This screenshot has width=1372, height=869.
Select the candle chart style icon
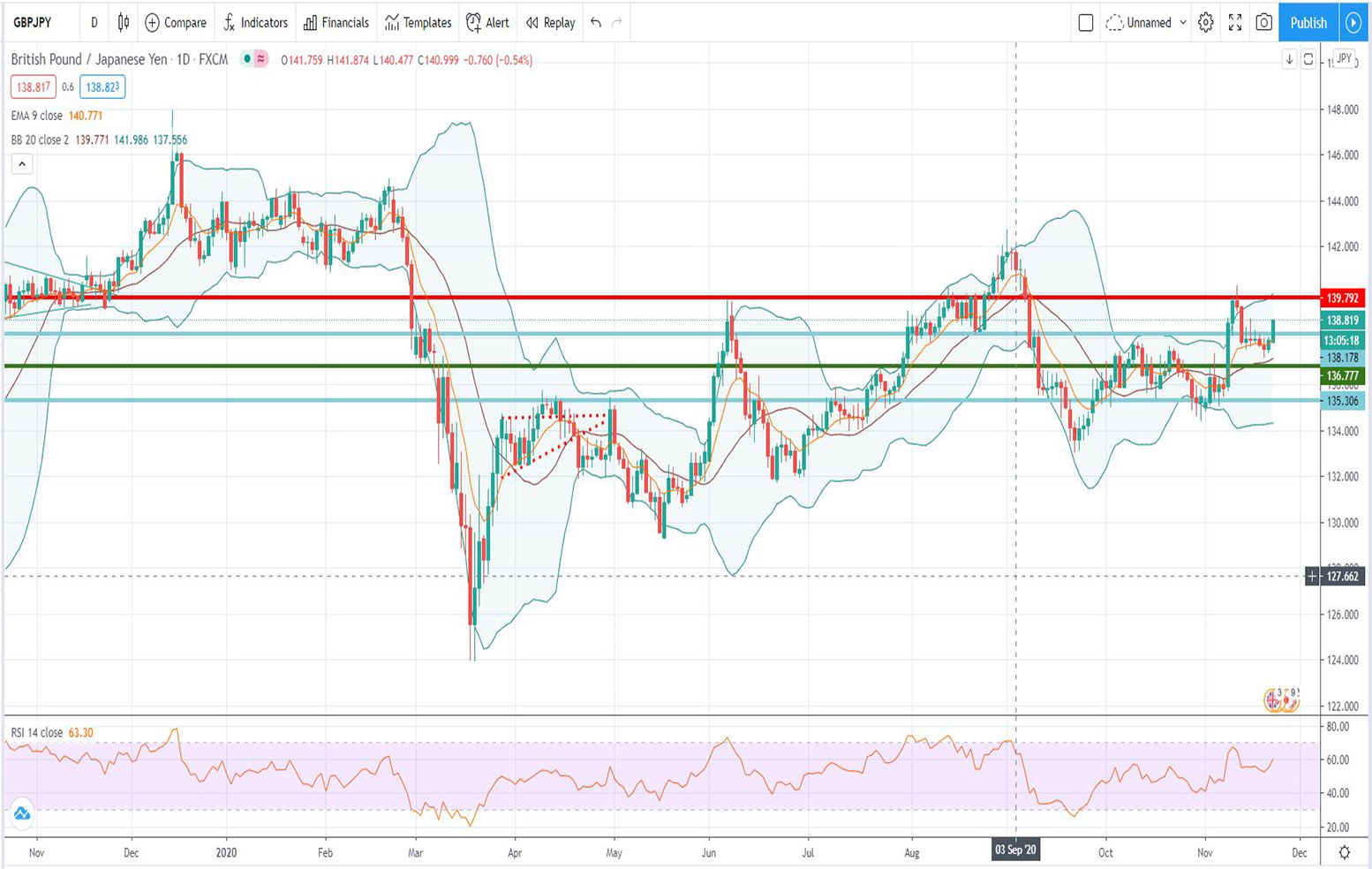122,23
